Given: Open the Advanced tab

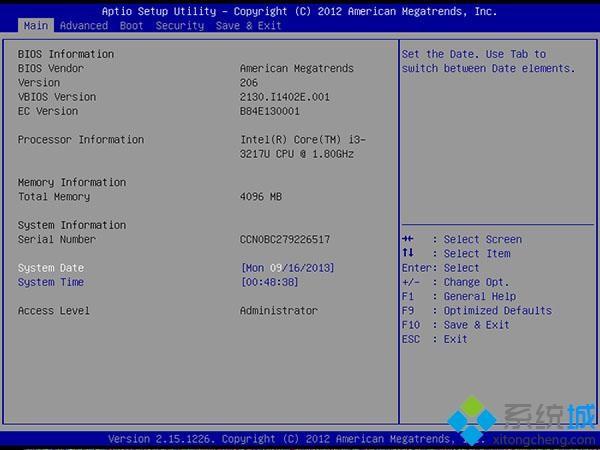Looking at the screenshot, I should 84,26.
